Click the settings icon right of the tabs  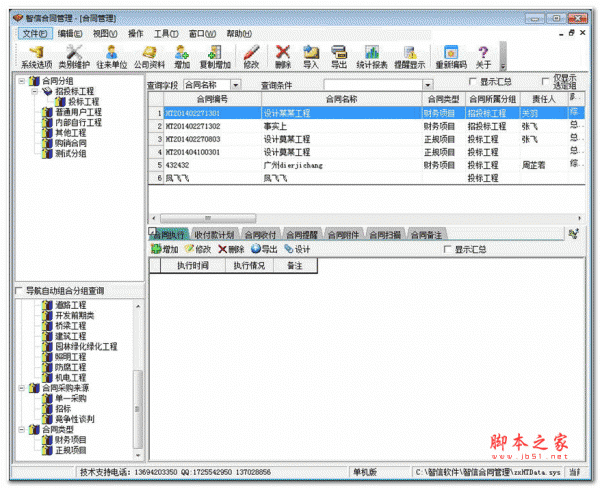point(573,233)
